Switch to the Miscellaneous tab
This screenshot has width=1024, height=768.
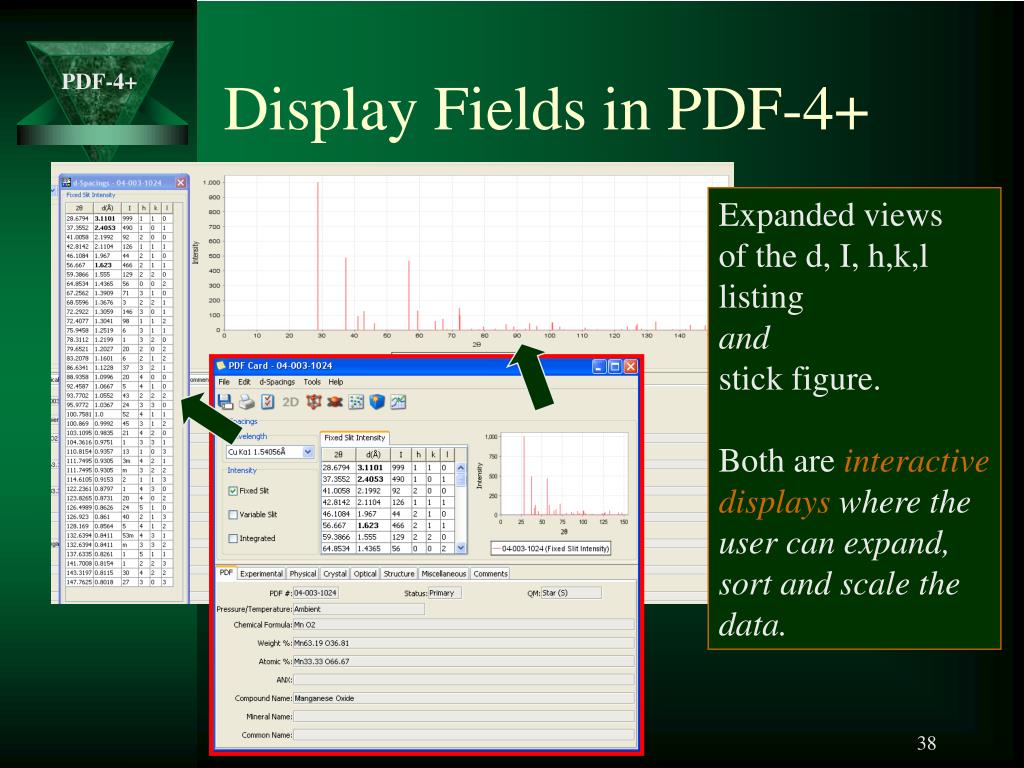pyautogui.click(x=444, y=573)
